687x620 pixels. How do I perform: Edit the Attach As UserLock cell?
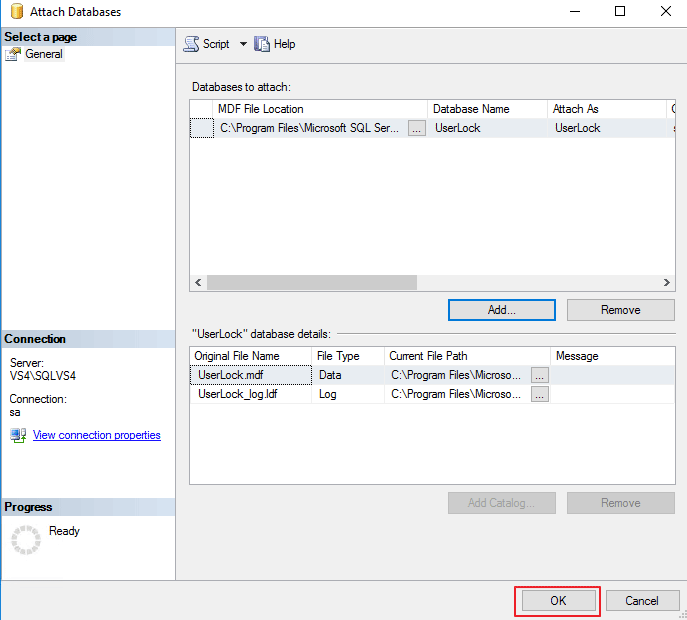tap(607, 128)
